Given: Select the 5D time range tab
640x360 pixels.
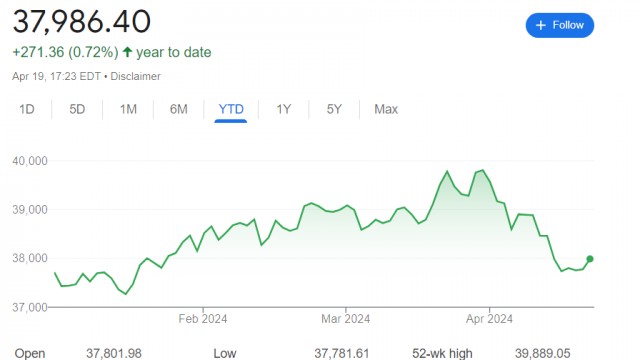Looking at the screenshot, I should [x=77, y=109].
